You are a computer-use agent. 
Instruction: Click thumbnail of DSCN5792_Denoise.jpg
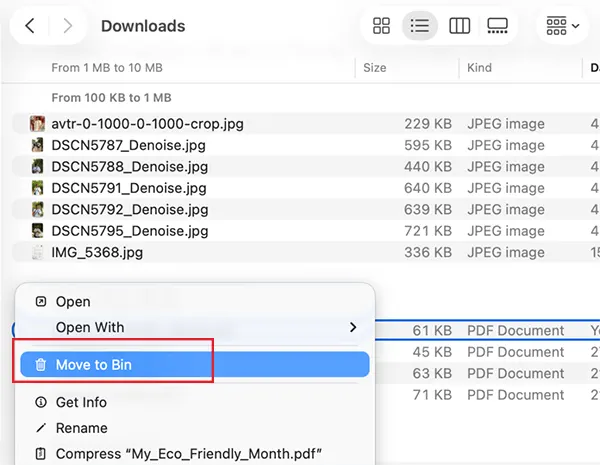tap(37, 209)
